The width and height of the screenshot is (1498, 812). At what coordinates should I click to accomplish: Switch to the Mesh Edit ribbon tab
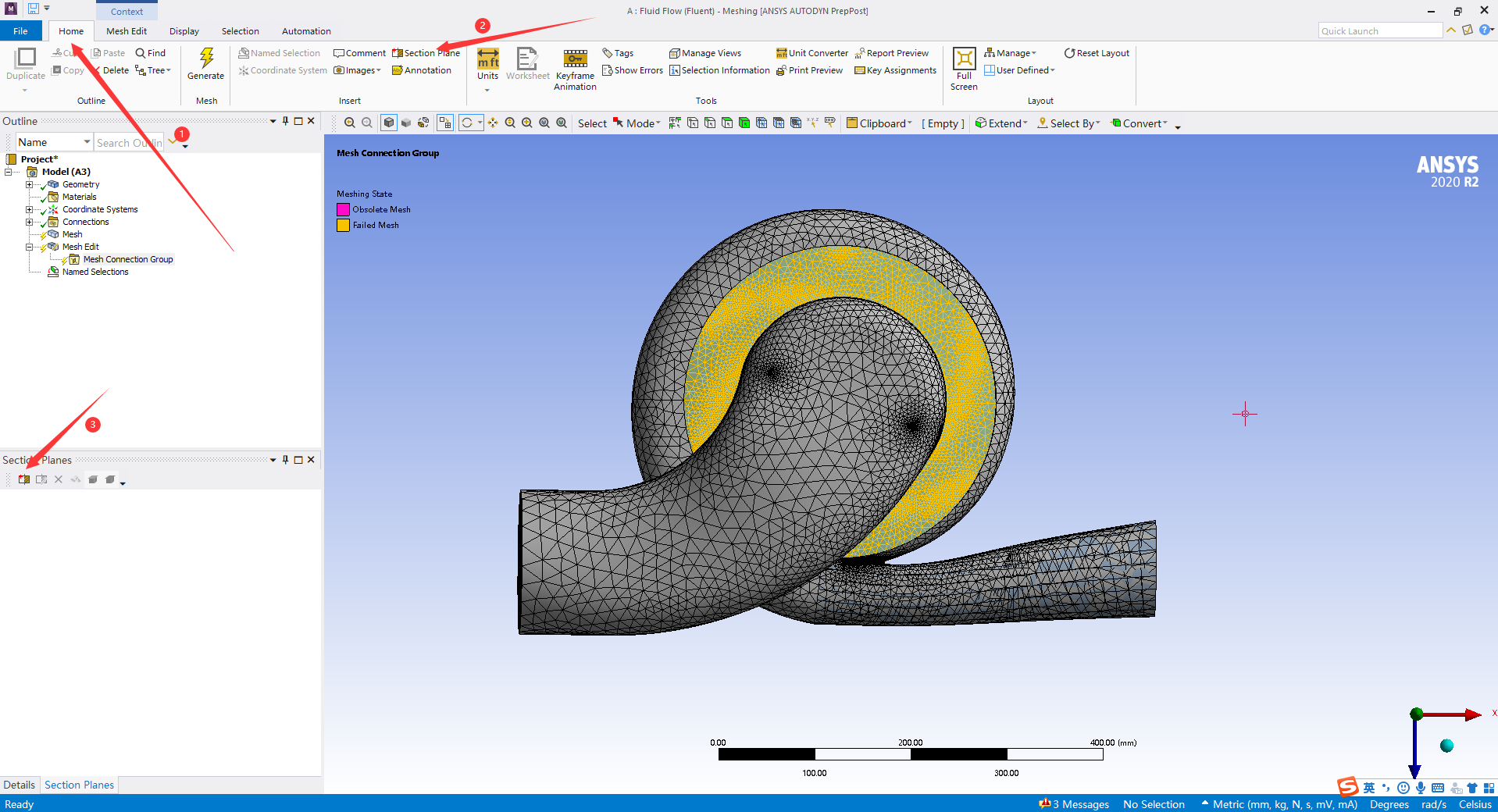(x=126, y=30)
